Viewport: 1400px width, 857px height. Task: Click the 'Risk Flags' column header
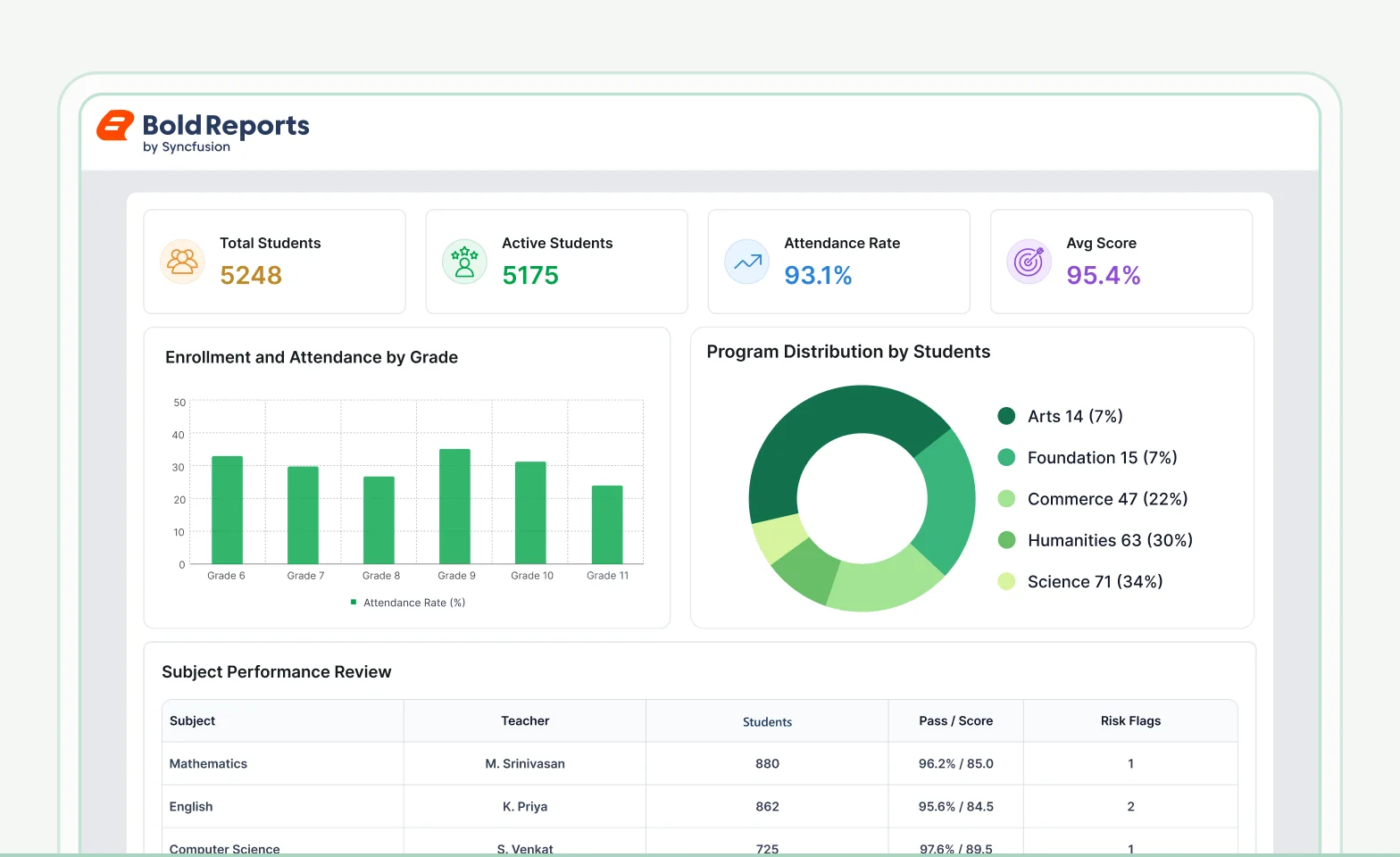tap(1130, 720)
